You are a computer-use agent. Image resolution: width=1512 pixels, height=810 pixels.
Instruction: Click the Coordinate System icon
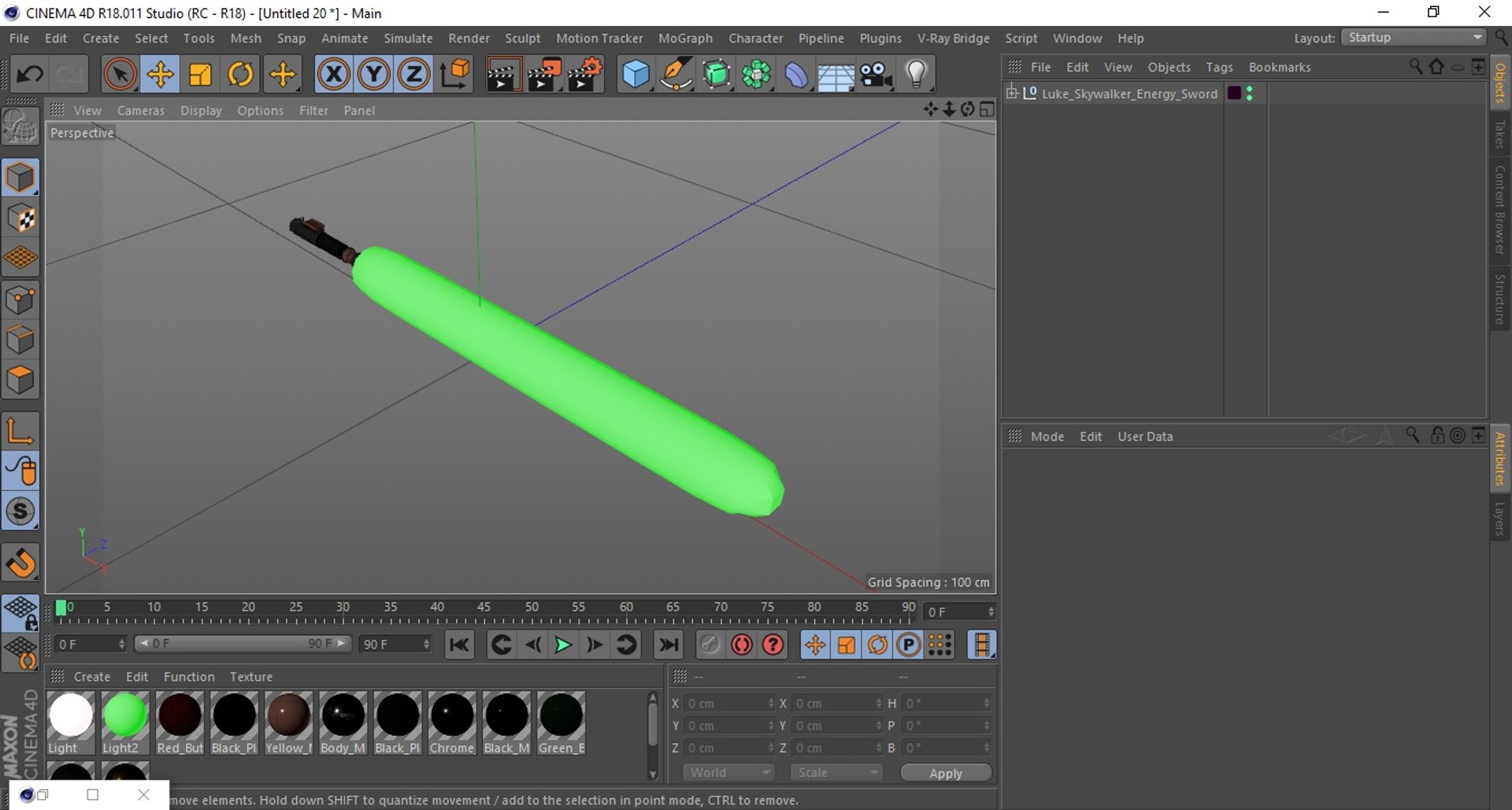pos(455,75)
